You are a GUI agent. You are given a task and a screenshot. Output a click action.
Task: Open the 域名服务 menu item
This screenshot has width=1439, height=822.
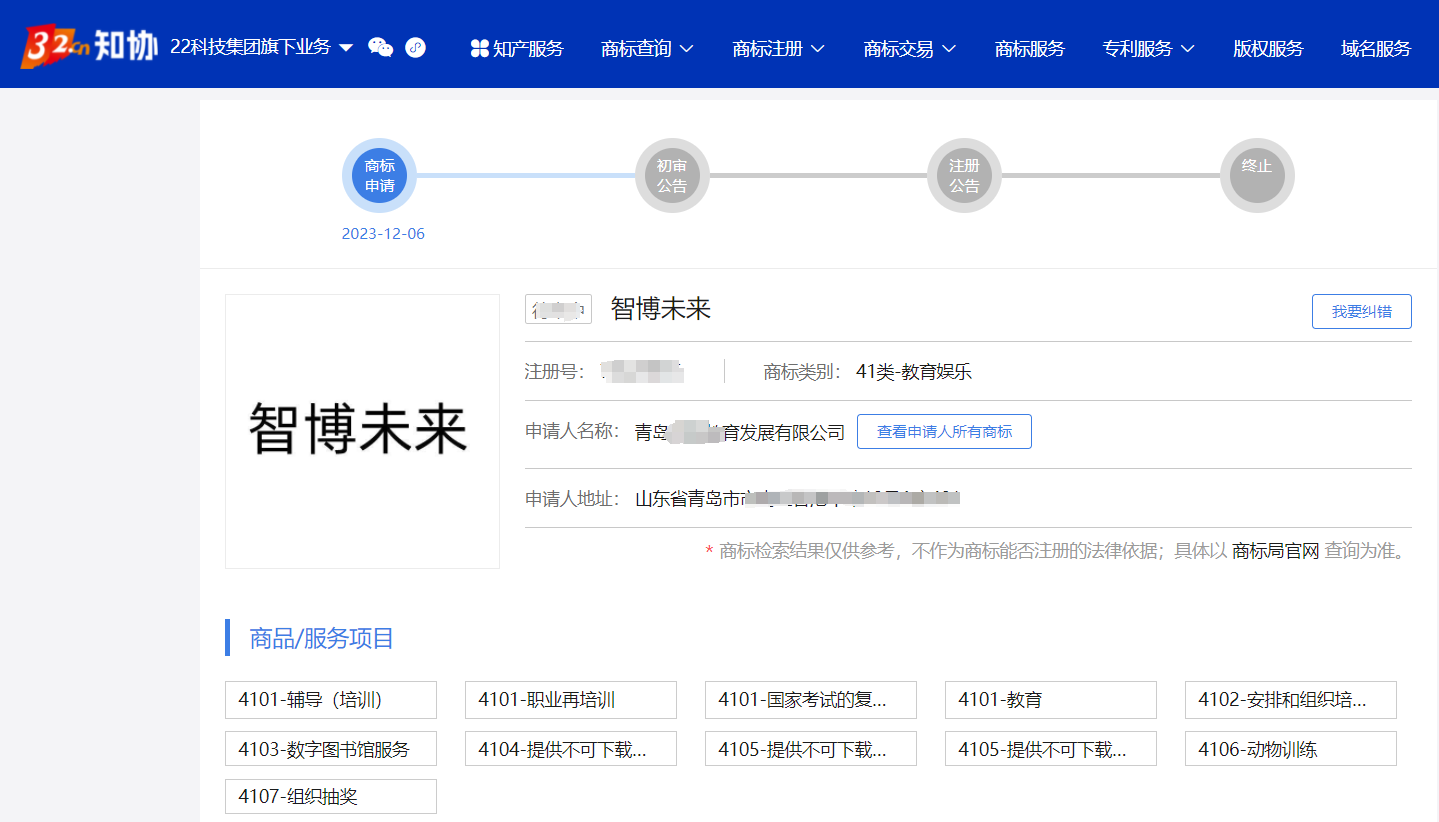point(1376,48)
